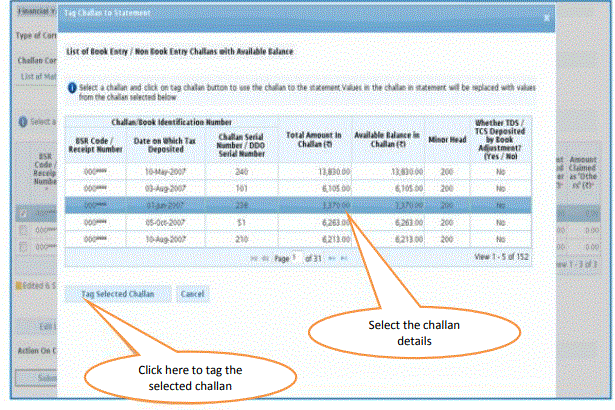
Task: Click the BSR Code / Receipt Number header
Action: [x=95, y=149]
